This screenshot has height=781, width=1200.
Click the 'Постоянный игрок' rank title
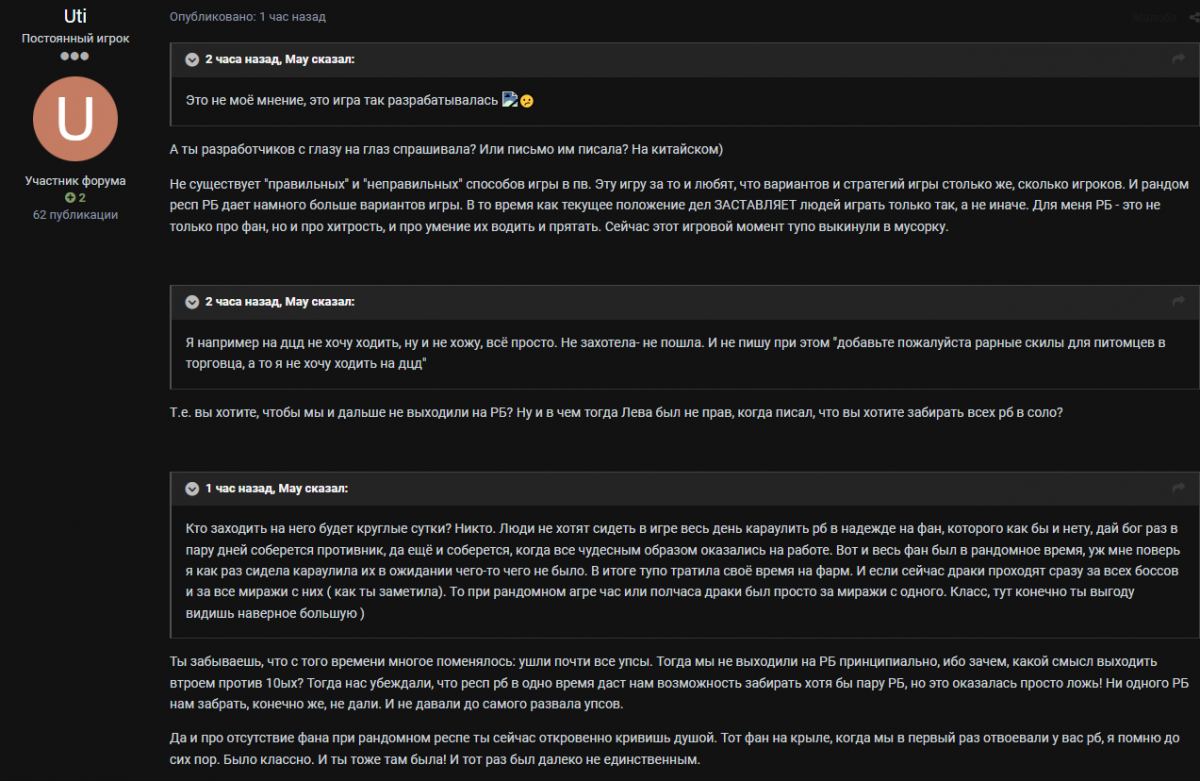click(x=75, y=38)
